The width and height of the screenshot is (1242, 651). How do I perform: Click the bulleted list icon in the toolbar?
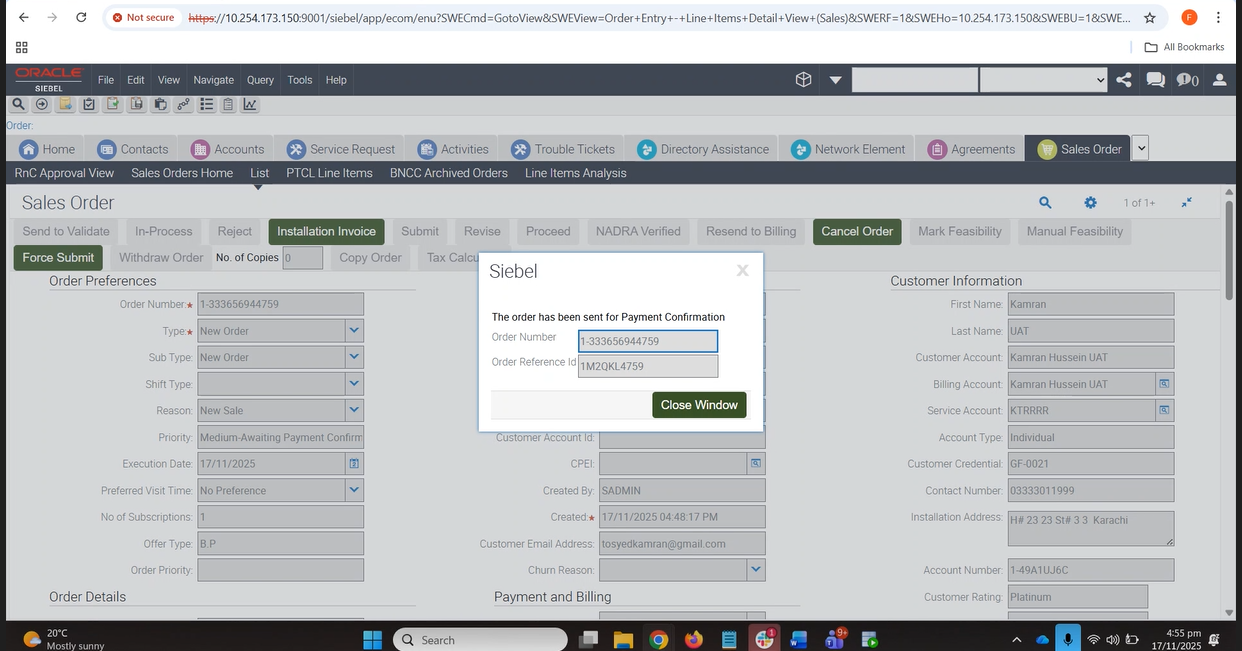pyautogui.click(x=207, y=104)
